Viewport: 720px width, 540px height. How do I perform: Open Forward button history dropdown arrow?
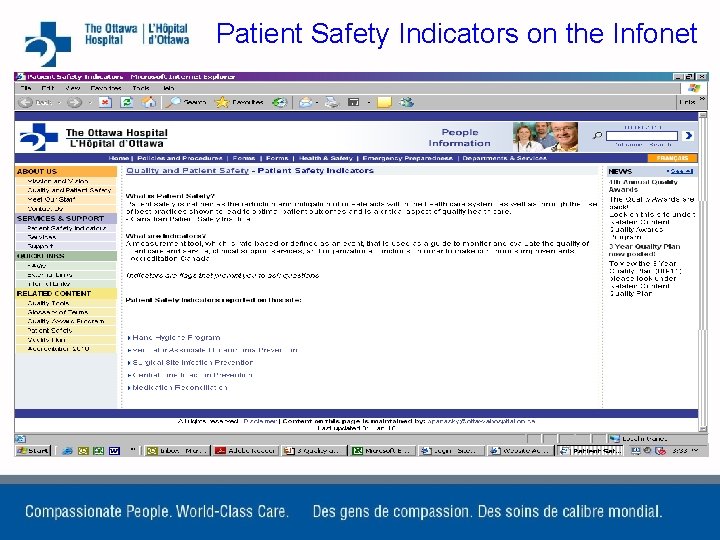(x=90, y=102)
